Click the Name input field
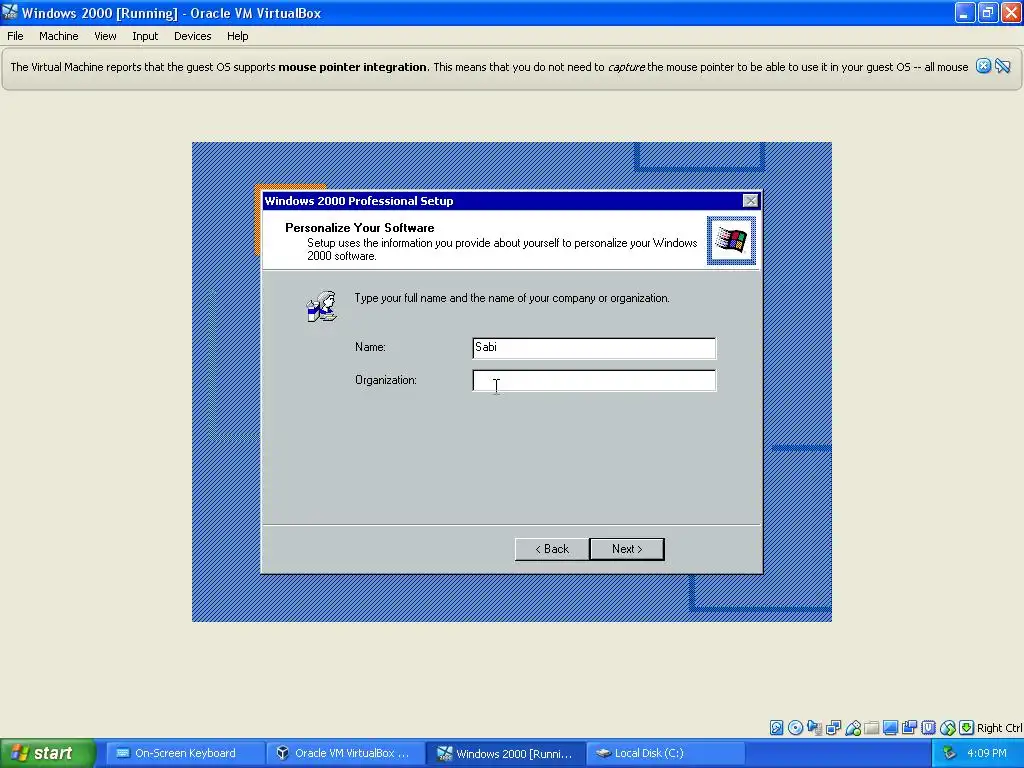 coord(594,347)
